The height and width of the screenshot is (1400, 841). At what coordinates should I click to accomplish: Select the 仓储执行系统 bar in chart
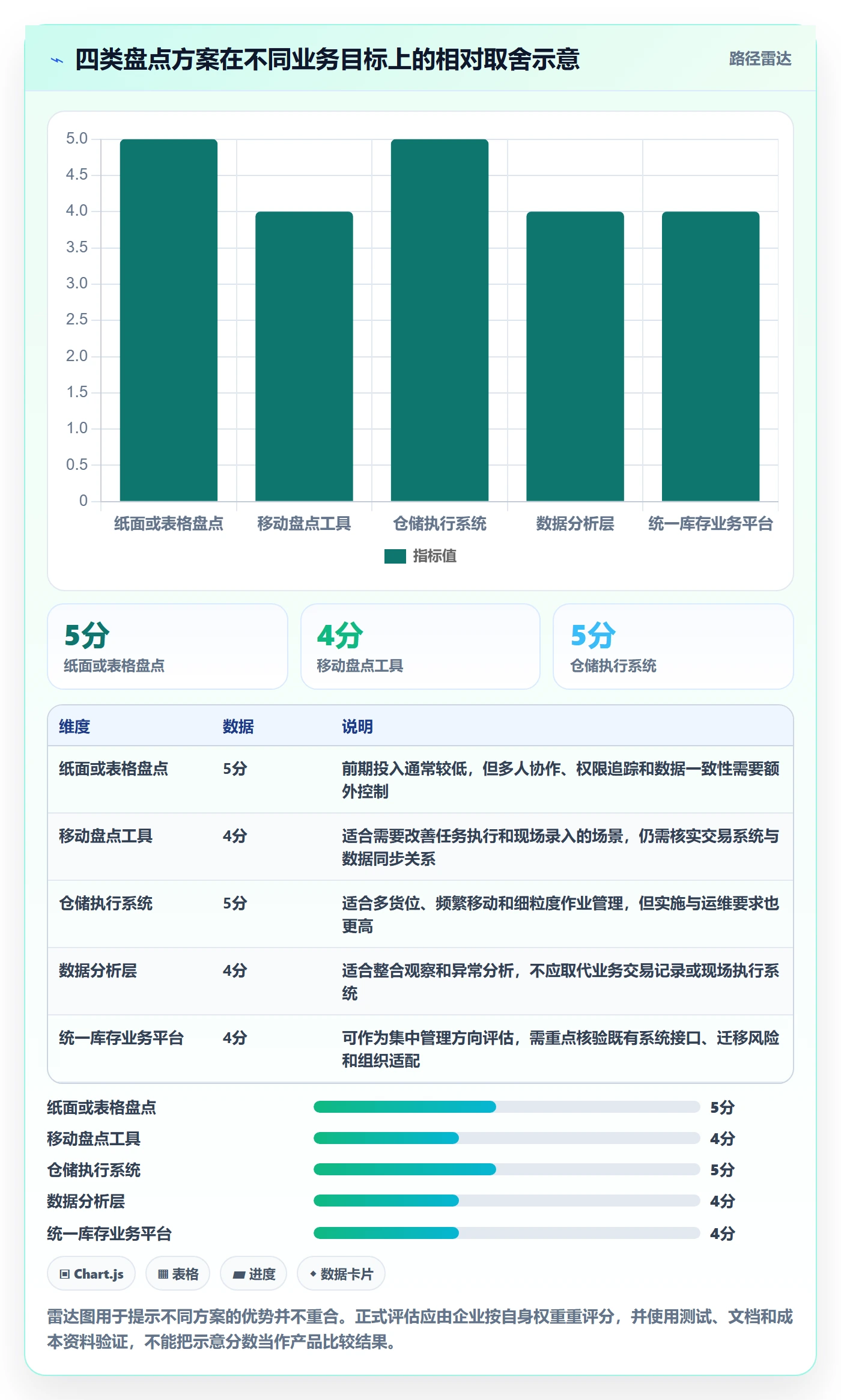(x=440, y=320)
